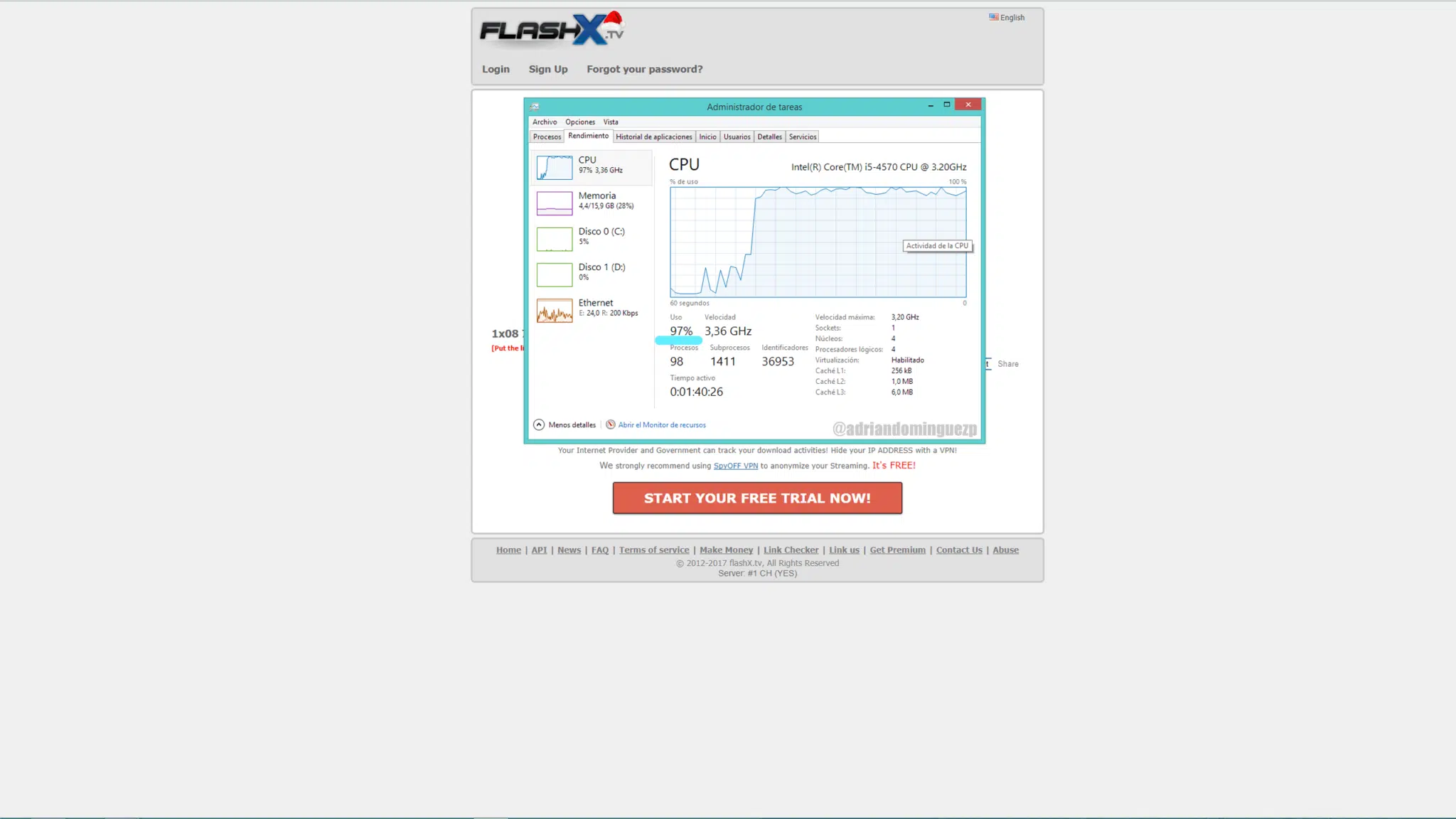1456x819 pixels.
Task: Click the resource monitor icon
Action: pos(610,424)
